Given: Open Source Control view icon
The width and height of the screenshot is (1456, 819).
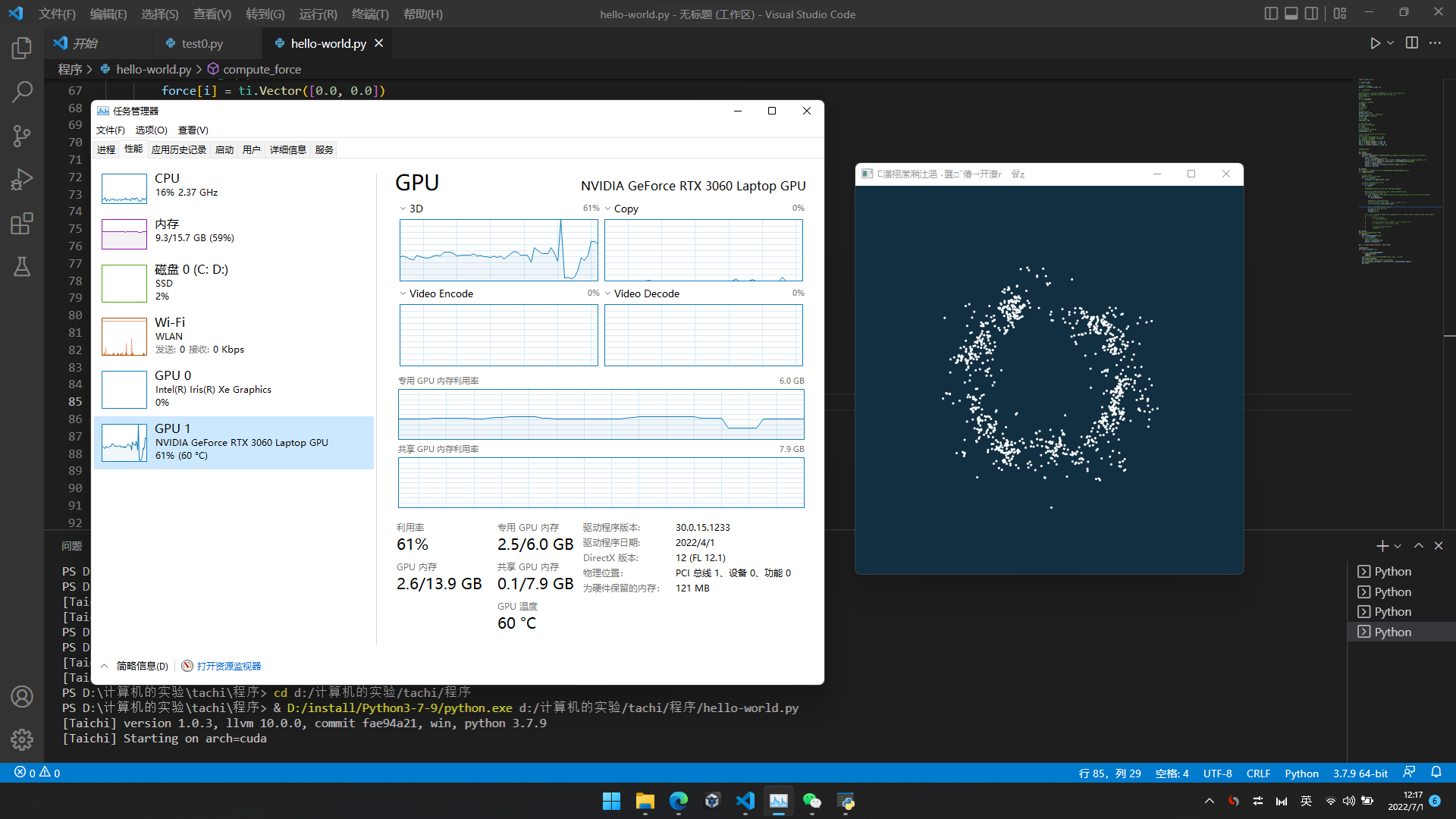Looking at the screenshot, I should (22, 136).
